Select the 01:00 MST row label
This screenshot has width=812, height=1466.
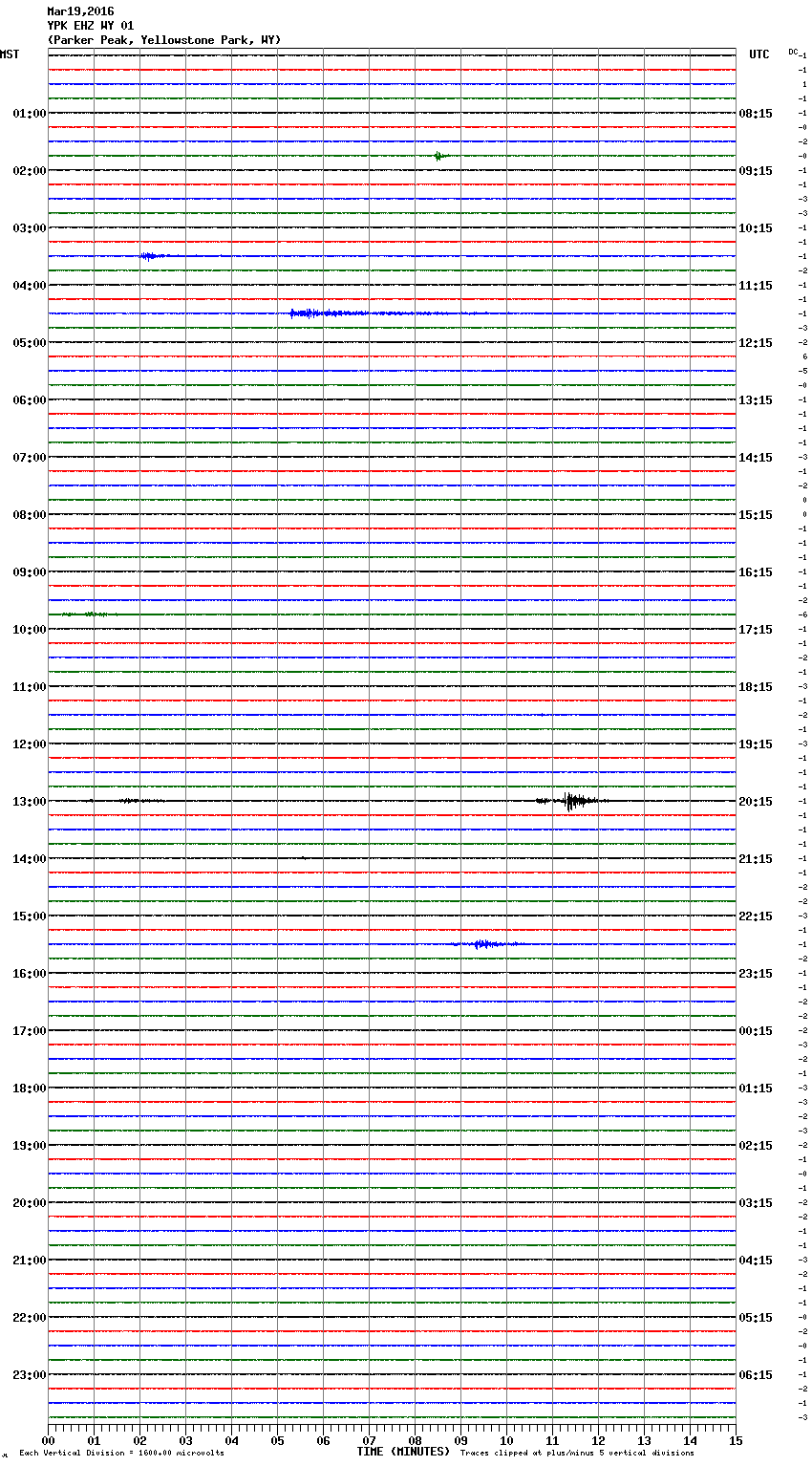click(30, 114)
